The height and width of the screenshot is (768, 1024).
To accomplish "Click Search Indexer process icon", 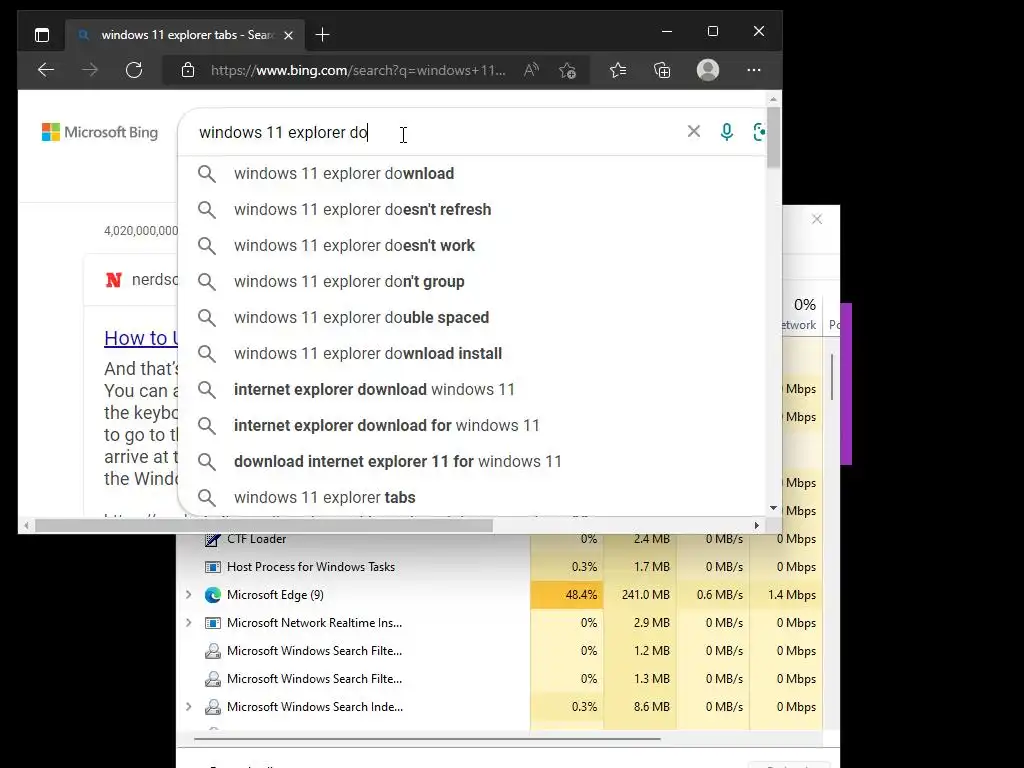I will [x=212, y=707].
